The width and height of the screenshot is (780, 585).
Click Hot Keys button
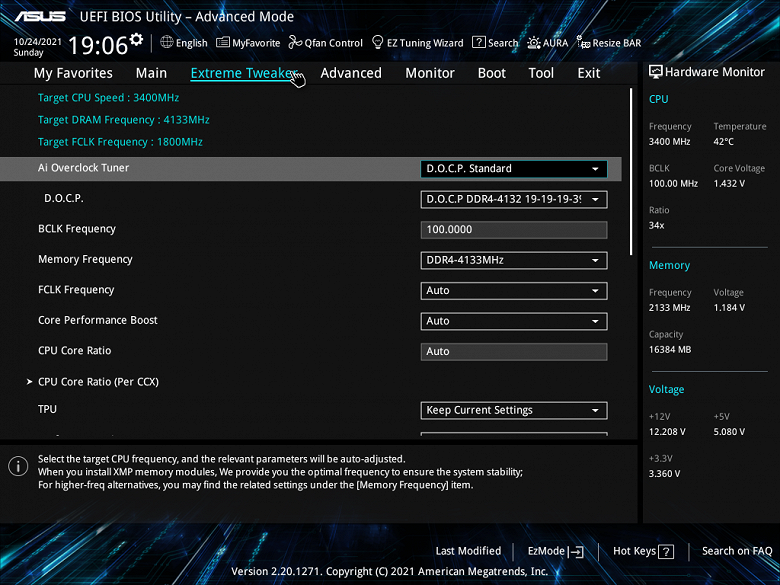click(x=643, y=551)
